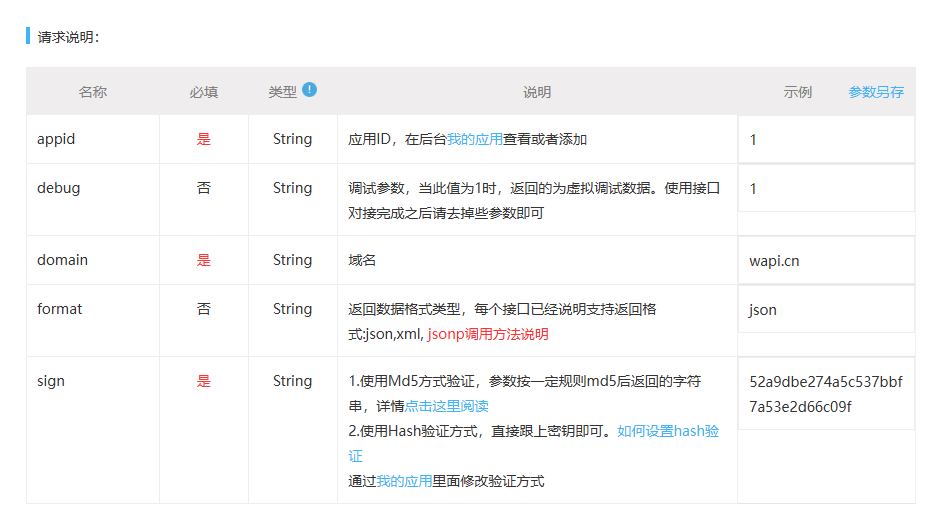Click the red 是 in the appid row
Viewport: 929px width, 516px height.
[203, 139]
